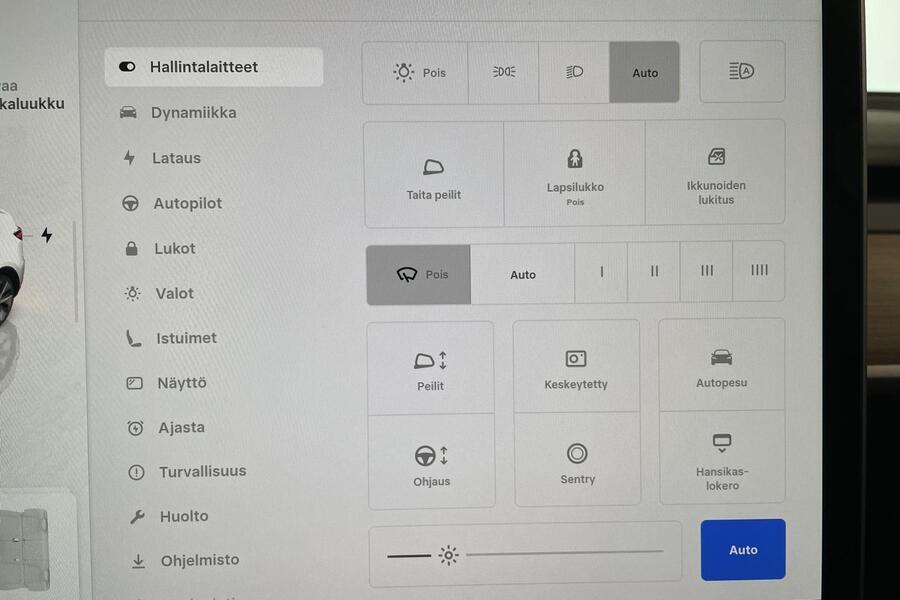This screenshot has height=600, width=900.
Task: Open the Ohjelmisto software section
Action: [x=199, y=560]
